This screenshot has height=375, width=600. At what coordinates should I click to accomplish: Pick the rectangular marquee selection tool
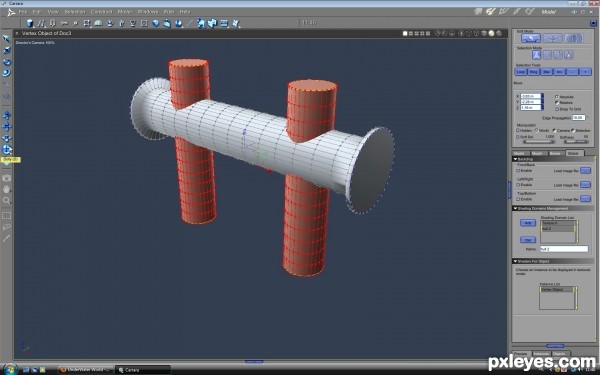[x=7, y=215]
